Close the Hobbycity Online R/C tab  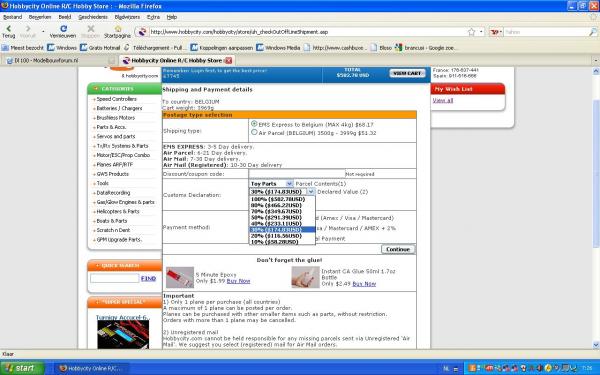(228, 60)
